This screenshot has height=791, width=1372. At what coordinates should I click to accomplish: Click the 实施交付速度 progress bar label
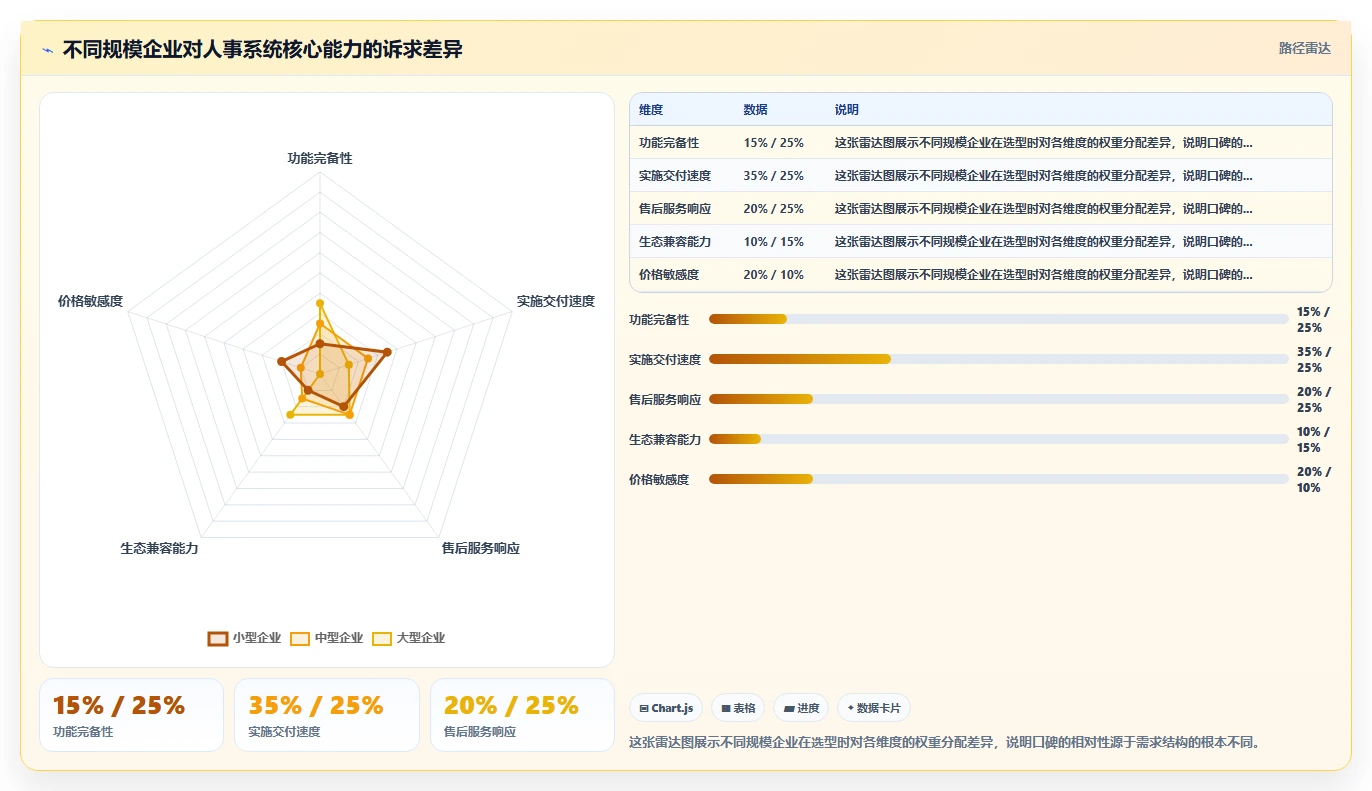tap(665, 360)
